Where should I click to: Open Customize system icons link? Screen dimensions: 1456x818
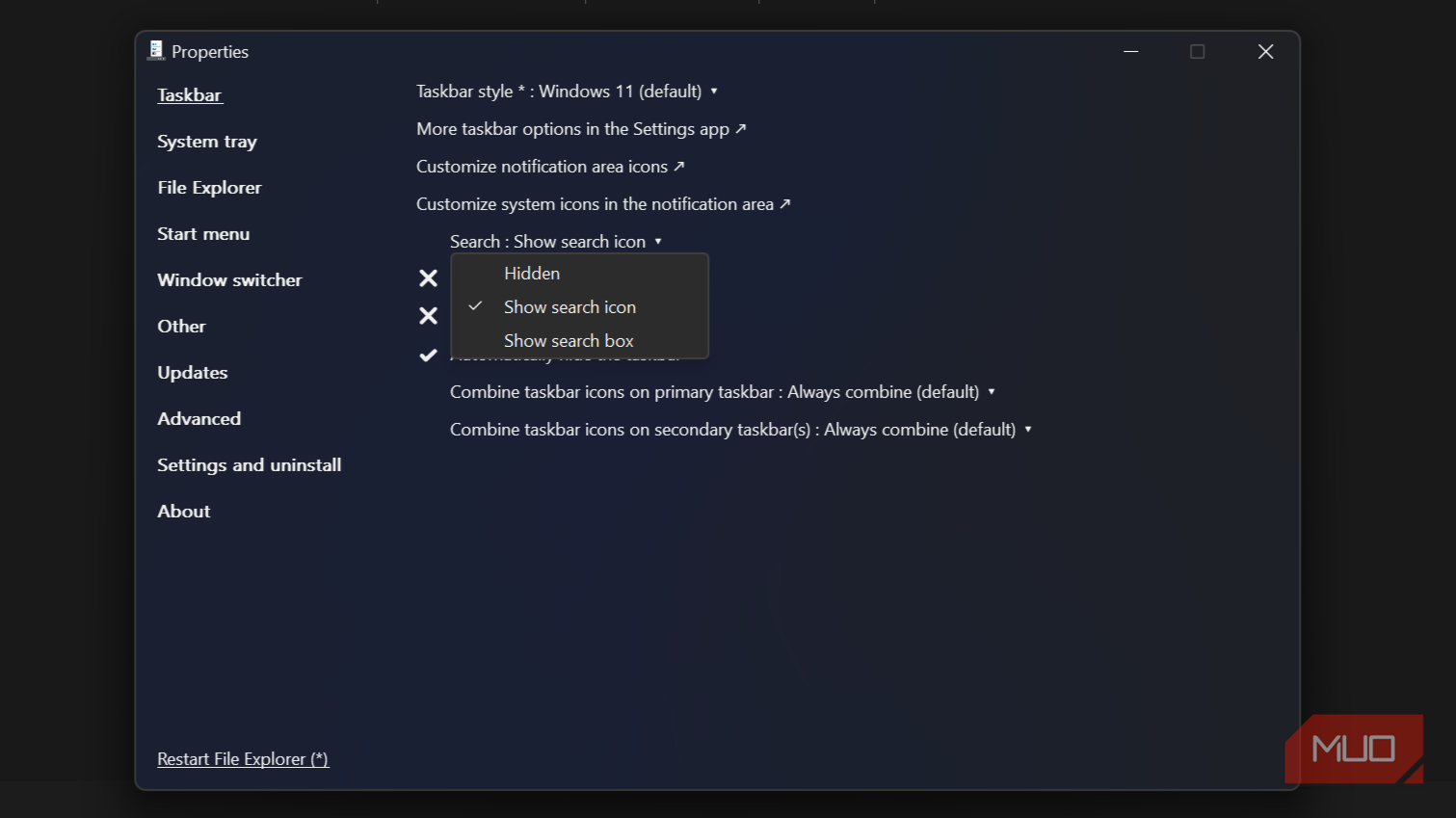click(603, 204)
